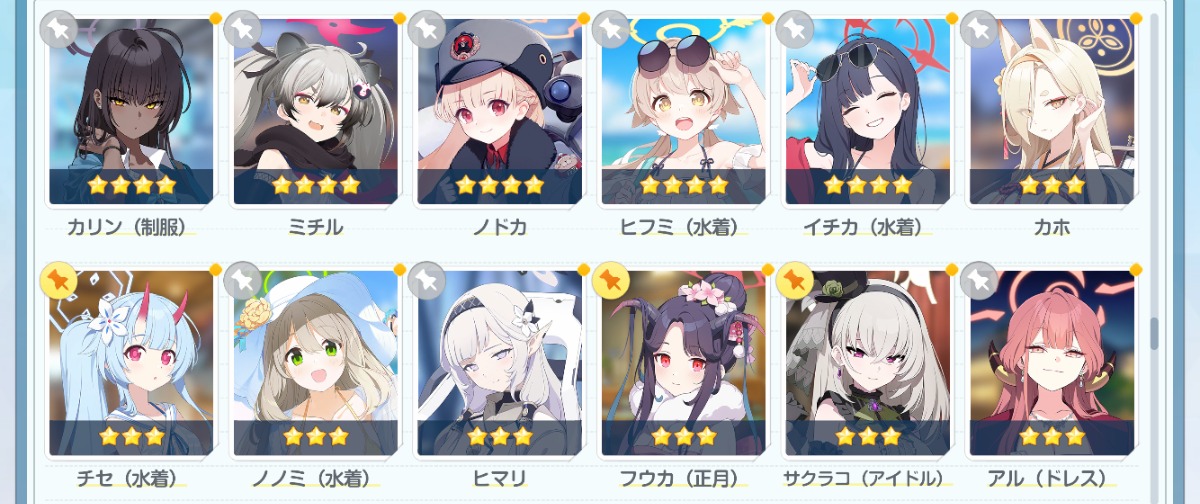
Task: Click the pin icon on ノドカ card
Action: pos(427,29)
